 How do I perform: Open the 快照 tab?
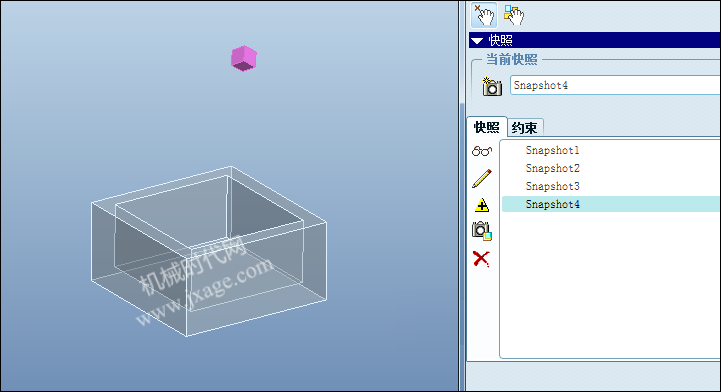click(486, 127)
